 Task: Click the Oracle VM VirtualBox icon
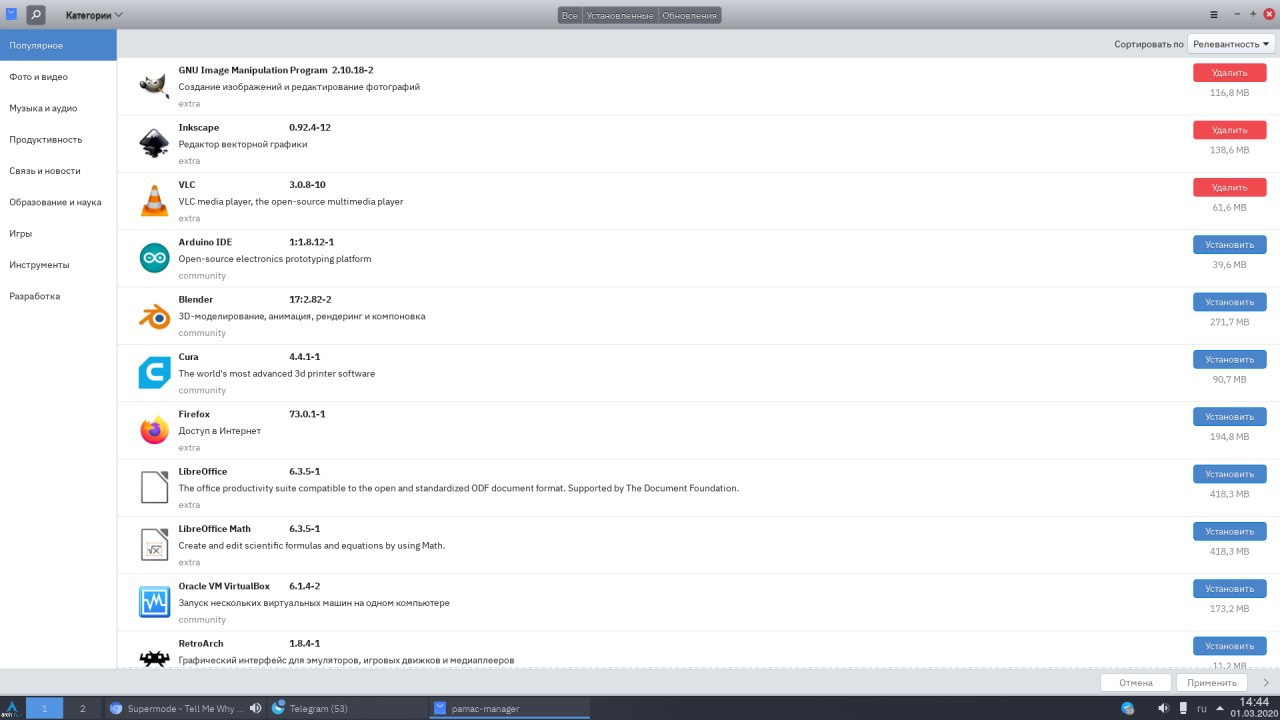click(154, 602)
